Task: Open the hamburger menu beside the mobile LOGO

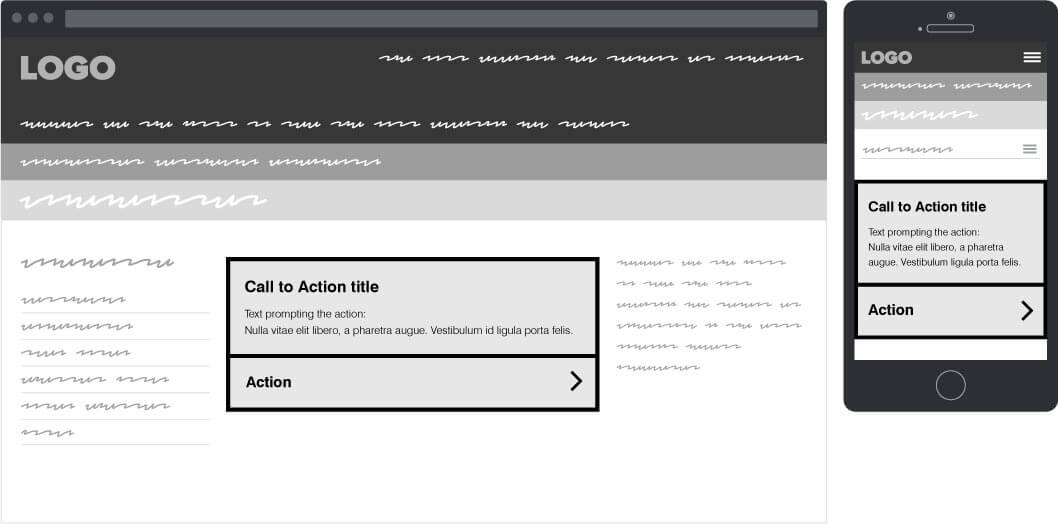Action: click(x=1032, y=57)
